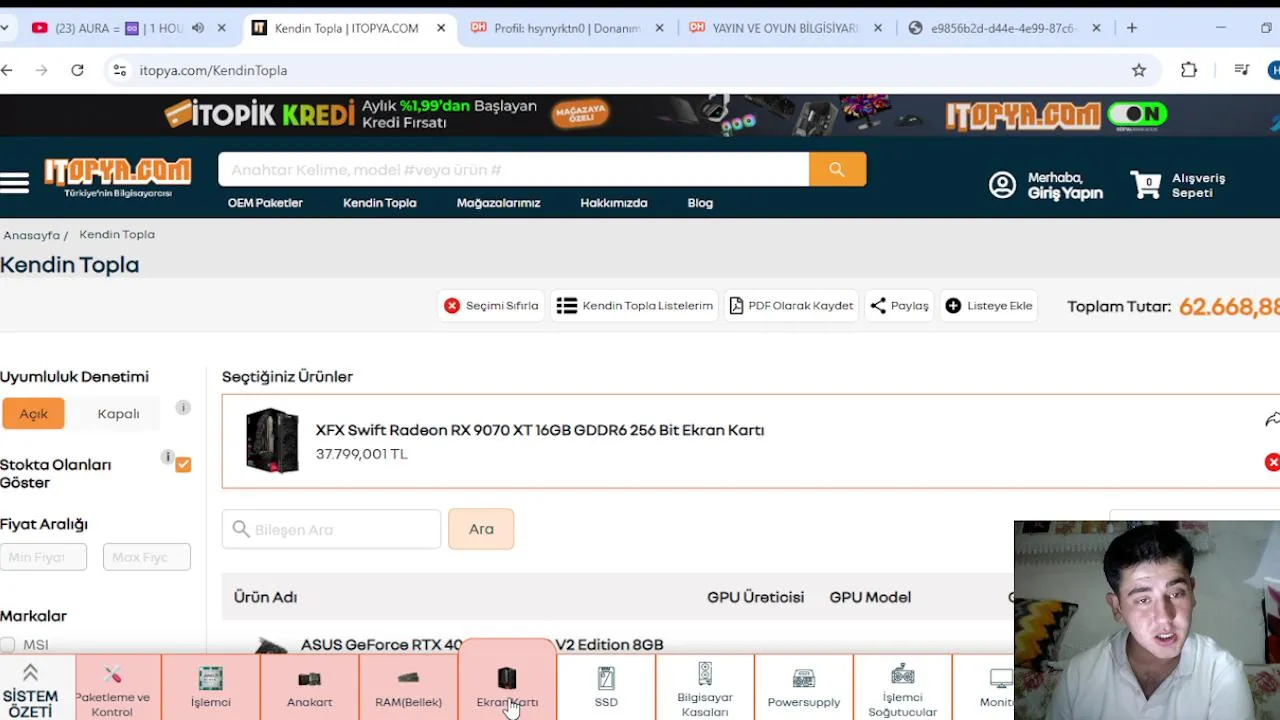Focus the Min Fiyat field

43,557
